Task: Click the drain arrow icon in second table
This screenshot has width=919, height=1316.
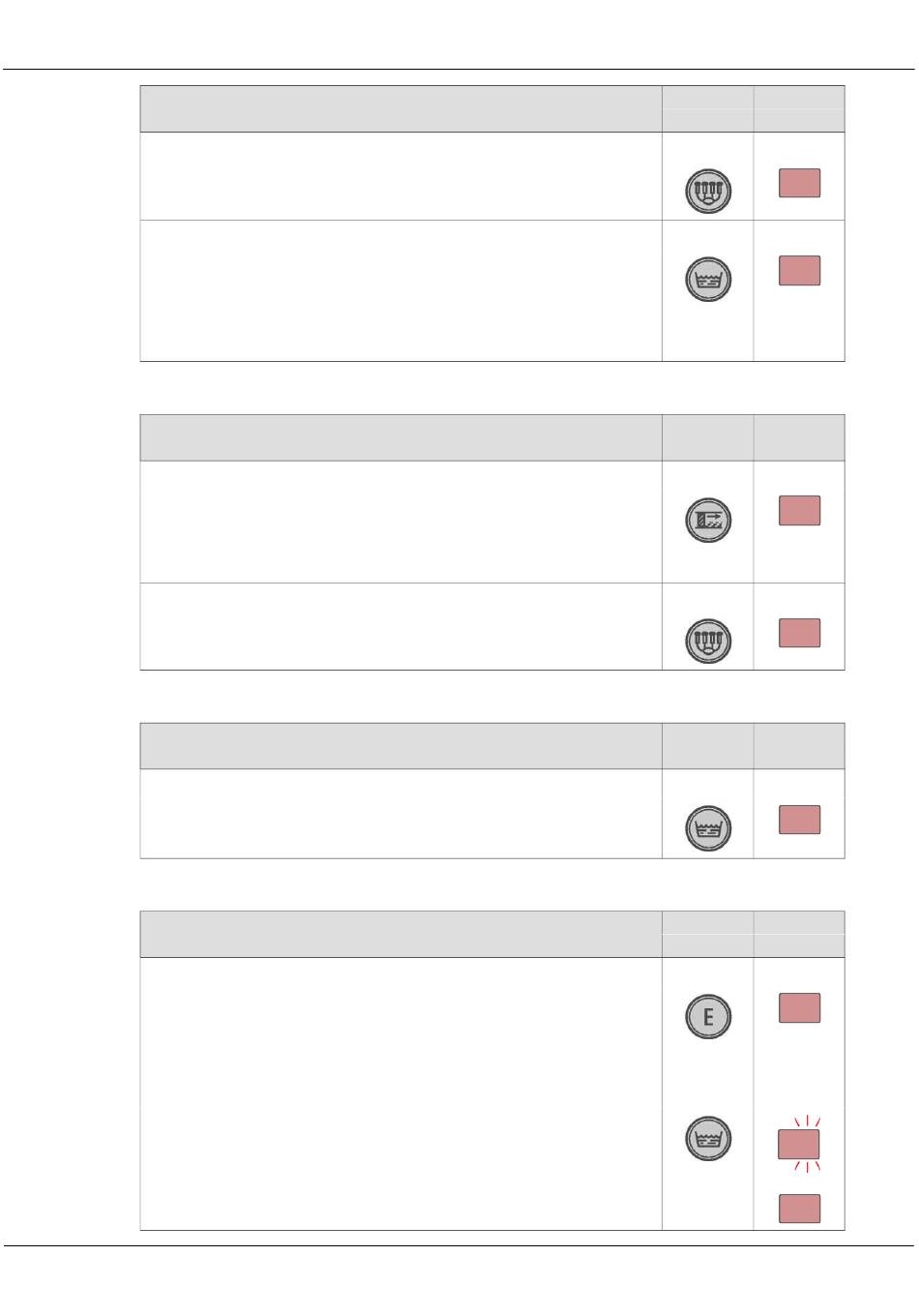Action: click(708, 520)
